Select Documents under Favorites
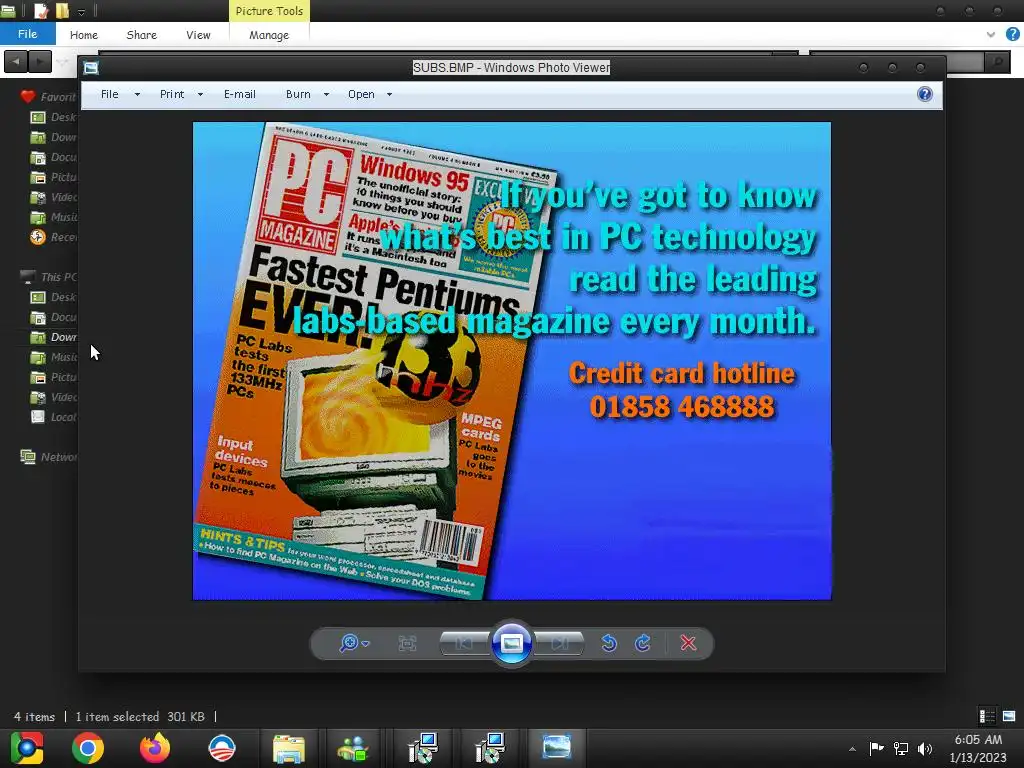The width and height of the screenshot is (1024, 768). click(54, 157)
